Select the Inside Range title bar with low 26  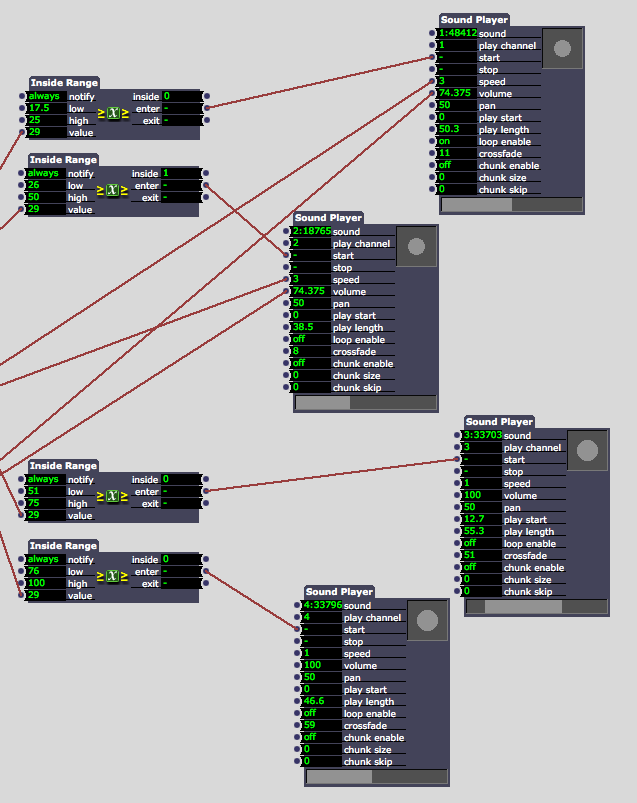64,160
